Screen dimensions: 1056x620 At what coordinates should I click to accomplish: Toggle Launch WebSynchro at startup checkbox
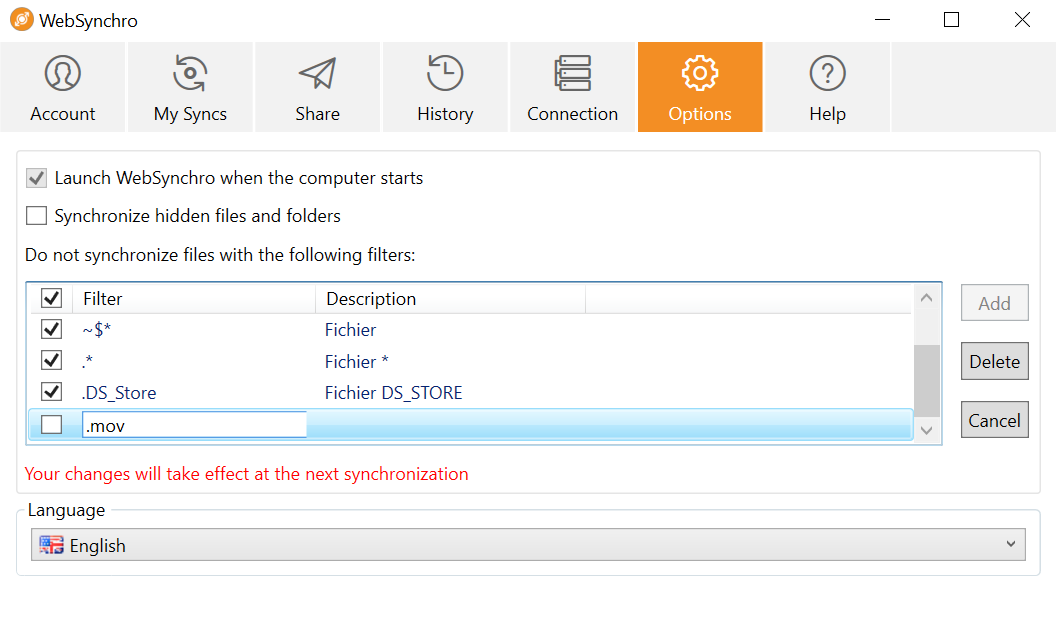[x=36, y=178]
